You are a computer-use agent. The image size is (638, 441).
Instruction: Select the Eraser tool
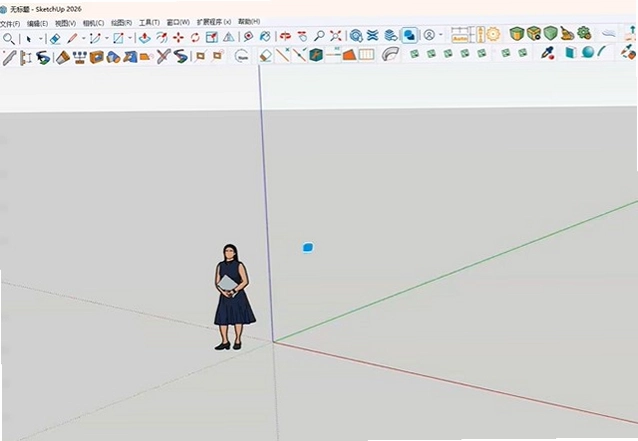(x=55, y=39)
